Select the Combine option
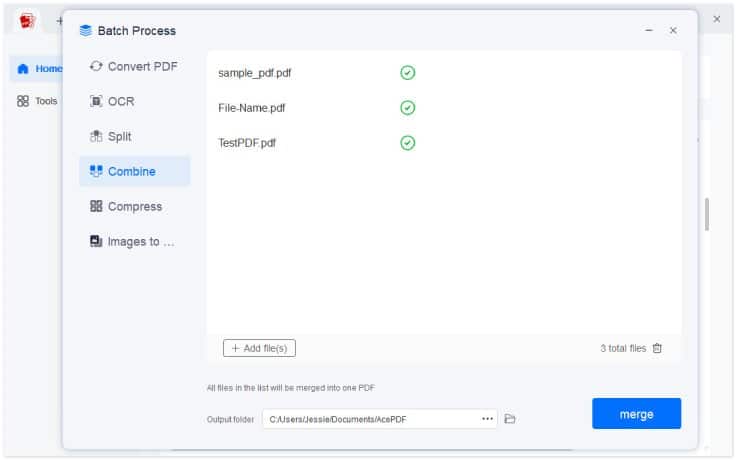736x460 pixels. pos(134,171)
